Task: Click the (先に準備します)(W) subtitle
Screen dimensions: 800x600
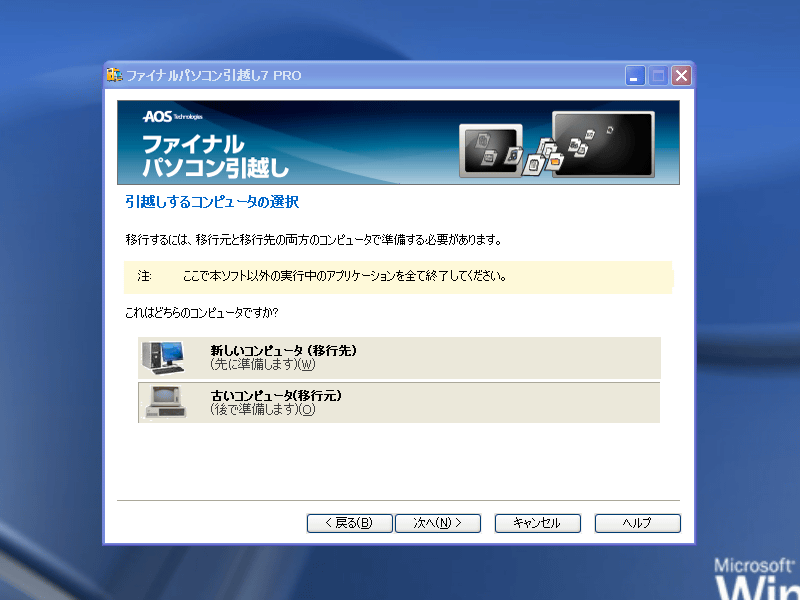Action: tap(263, 364)
